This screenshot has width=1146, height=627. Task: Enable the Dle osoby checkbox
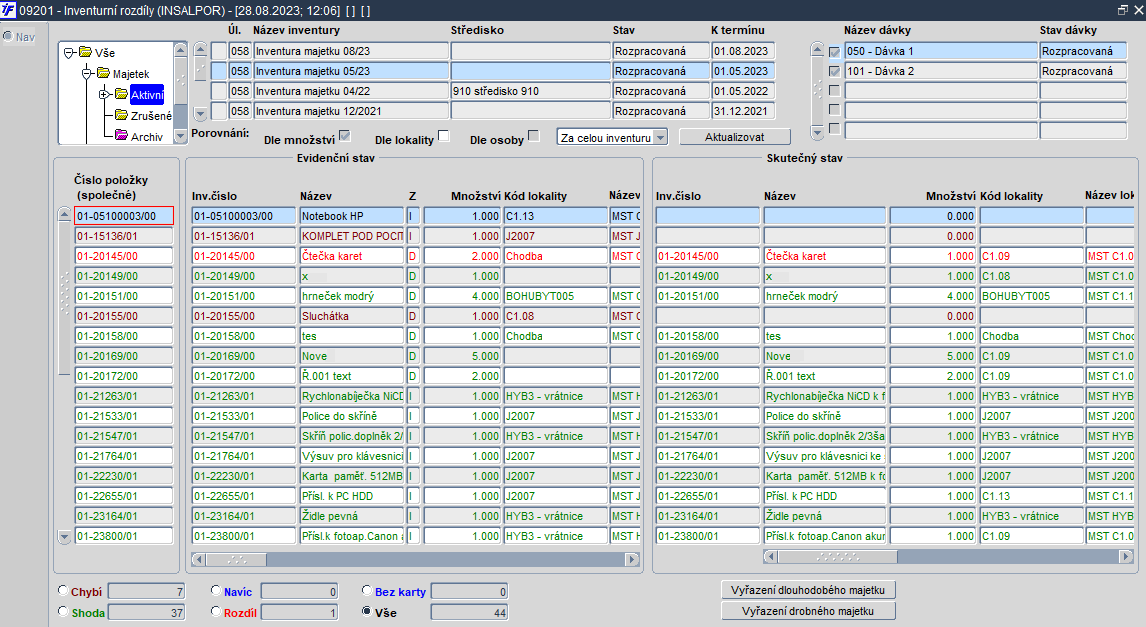coord(534,136)
